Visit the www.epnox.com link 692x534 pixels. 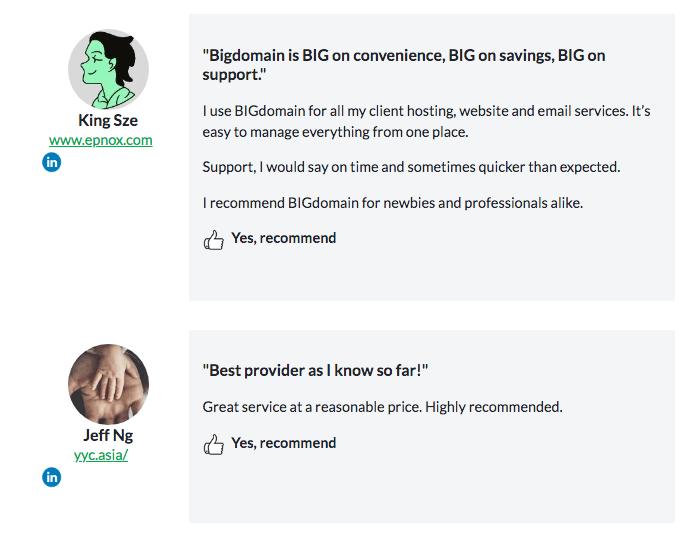point(101,140)
